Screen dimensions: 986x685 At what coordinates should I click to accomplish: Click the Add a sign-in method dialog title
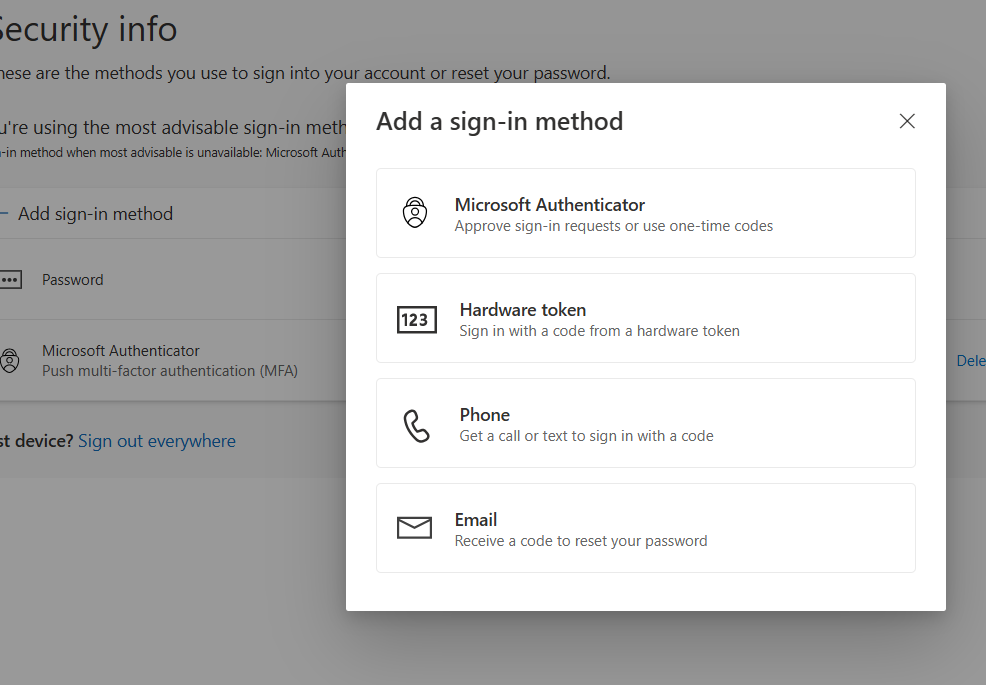[499, 121]
